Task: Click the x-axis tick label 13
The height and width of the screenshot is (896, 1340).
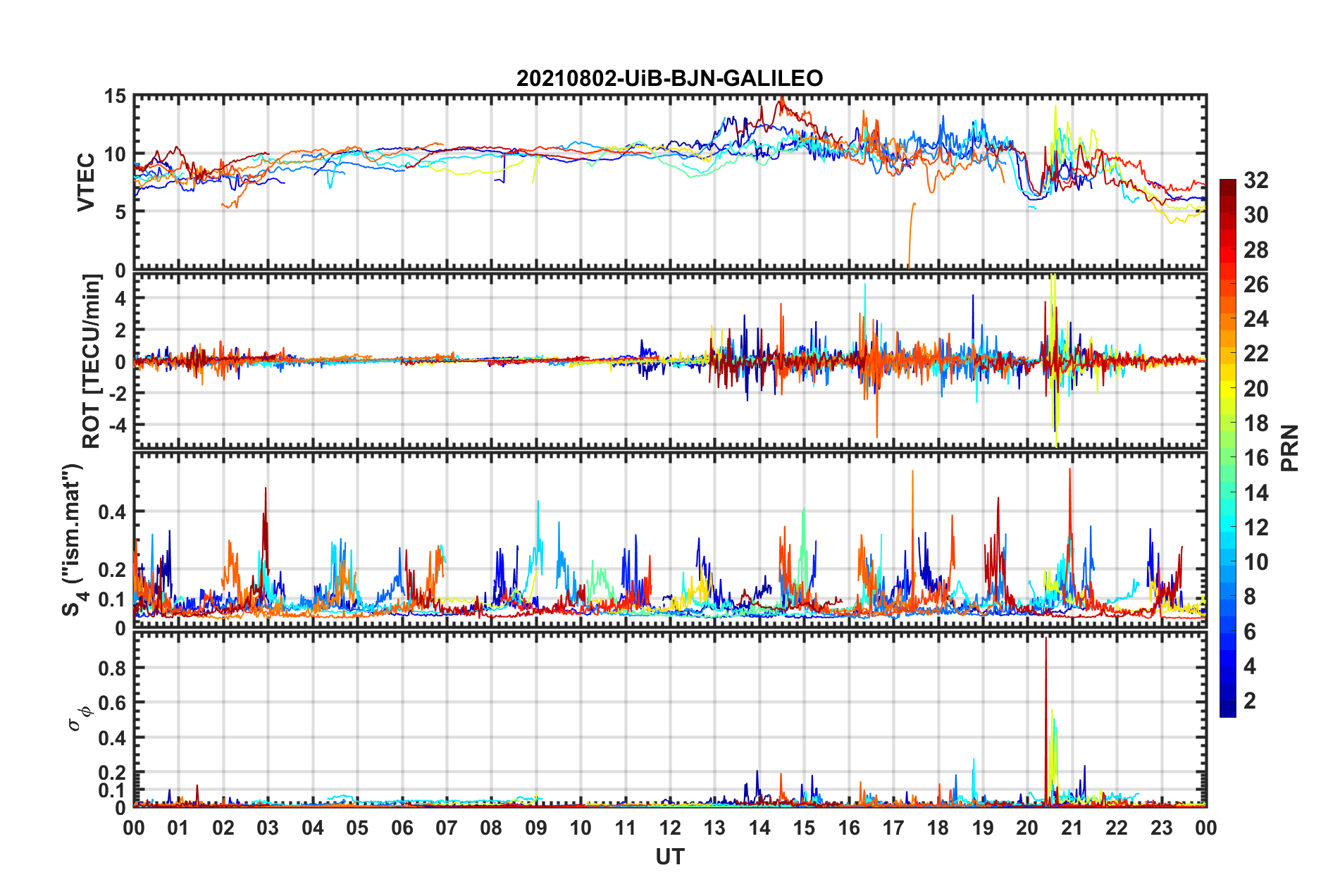Action: (x=714, y=828)
